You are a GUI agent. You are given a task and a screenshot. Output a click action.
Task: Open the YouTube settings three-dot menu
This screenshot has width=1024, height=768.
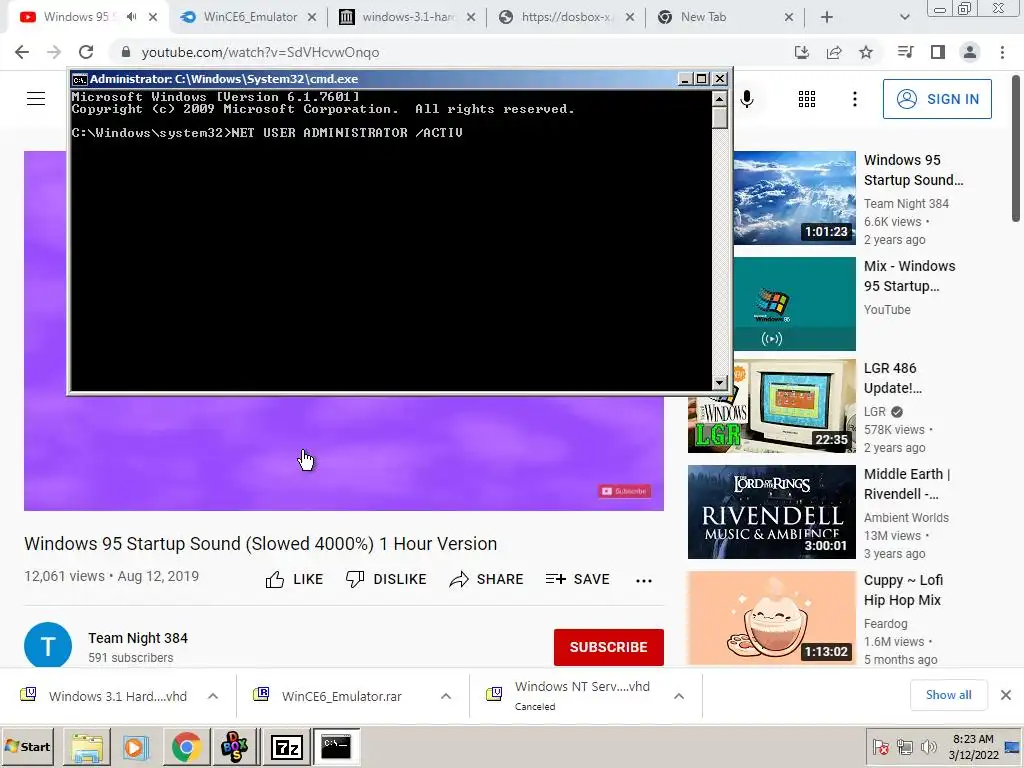click(x=855, y=99)
